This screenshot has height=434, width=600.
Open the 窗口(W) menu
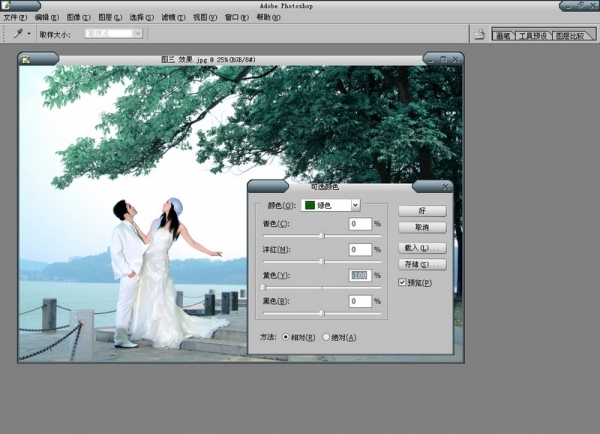236,17
